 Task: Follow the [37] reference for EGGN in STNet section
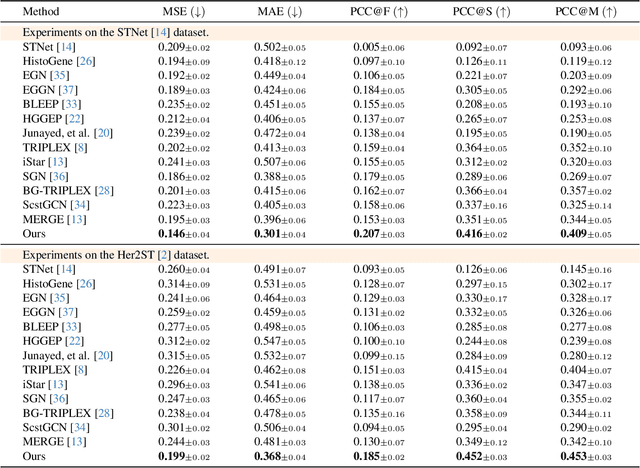point(68,90)
